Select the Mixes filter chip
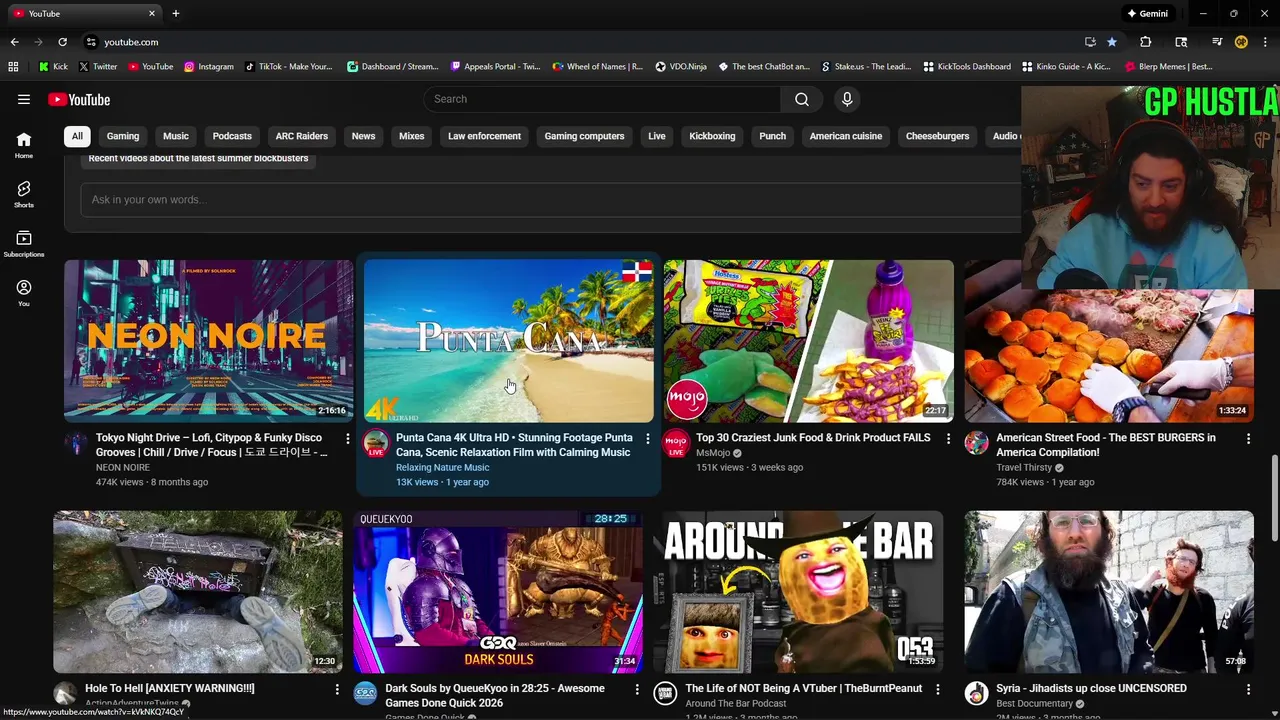 pos(412,136)
